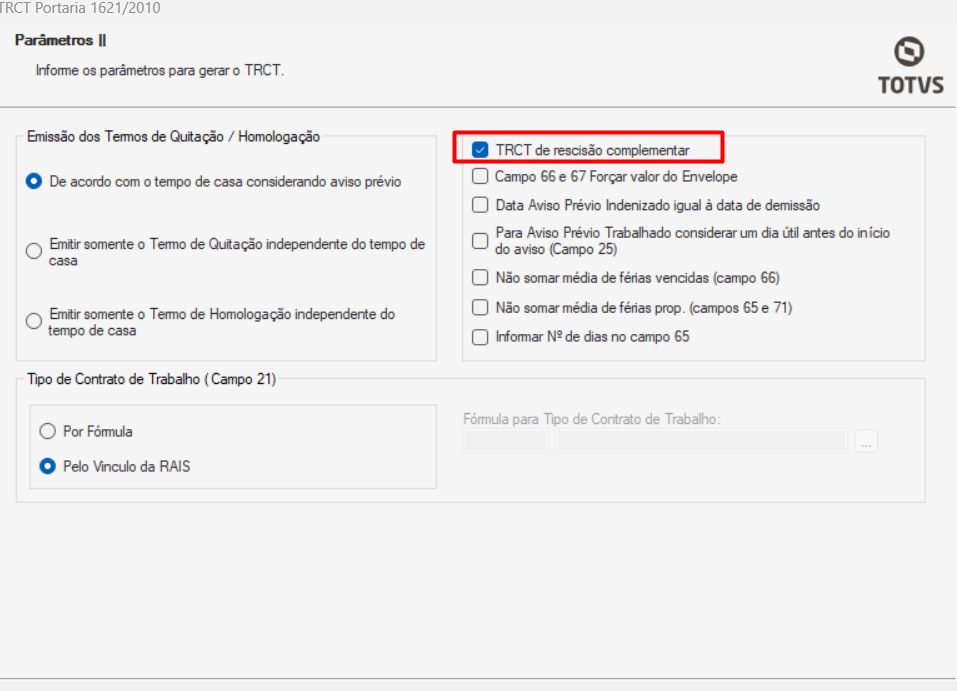957x691 pixels.
Task: Click the Fórmula para Tipo de Contrato label
Action: coord(591,419)
